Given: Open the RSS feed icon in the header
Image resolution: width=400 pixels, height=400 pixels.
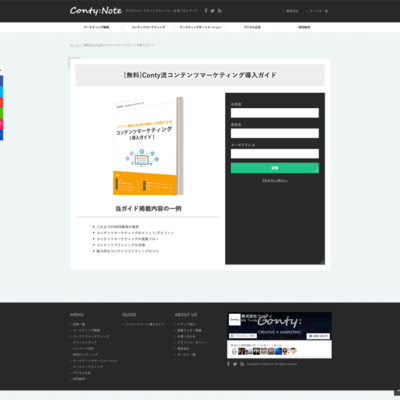Looking at the screenshot, I should pos(219,11).
